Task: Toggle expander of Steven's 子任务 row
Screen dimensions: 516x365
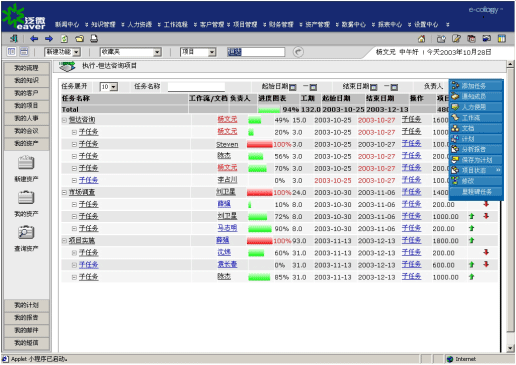Action: point(74,144)
